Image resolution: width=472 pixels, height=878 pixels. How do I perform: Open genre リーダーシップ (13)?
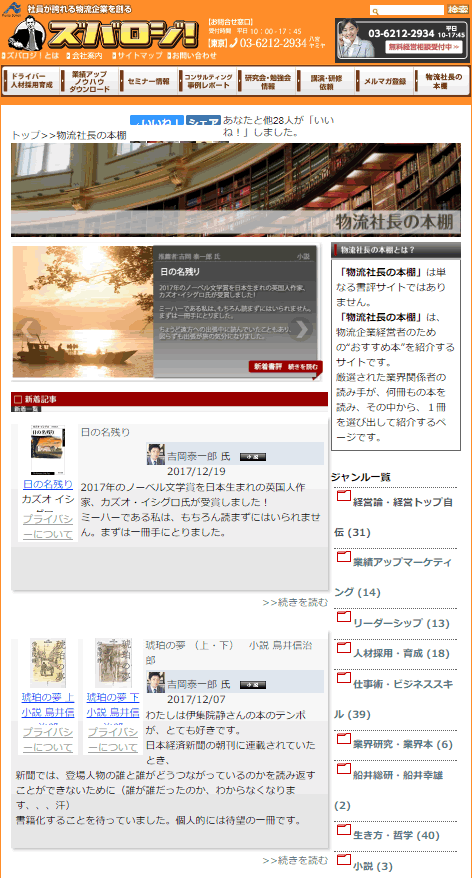click(x=401, y=623)
